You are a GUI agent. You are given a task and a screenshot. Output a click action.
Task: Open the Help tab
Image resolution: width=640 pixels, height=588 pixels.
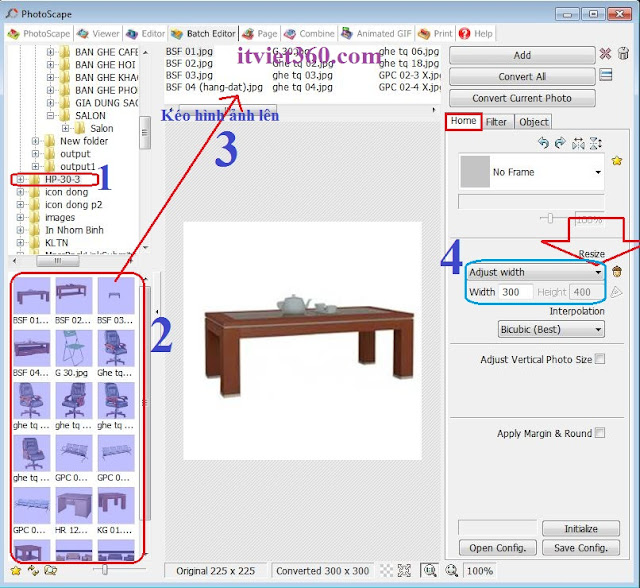pos(476,34)
